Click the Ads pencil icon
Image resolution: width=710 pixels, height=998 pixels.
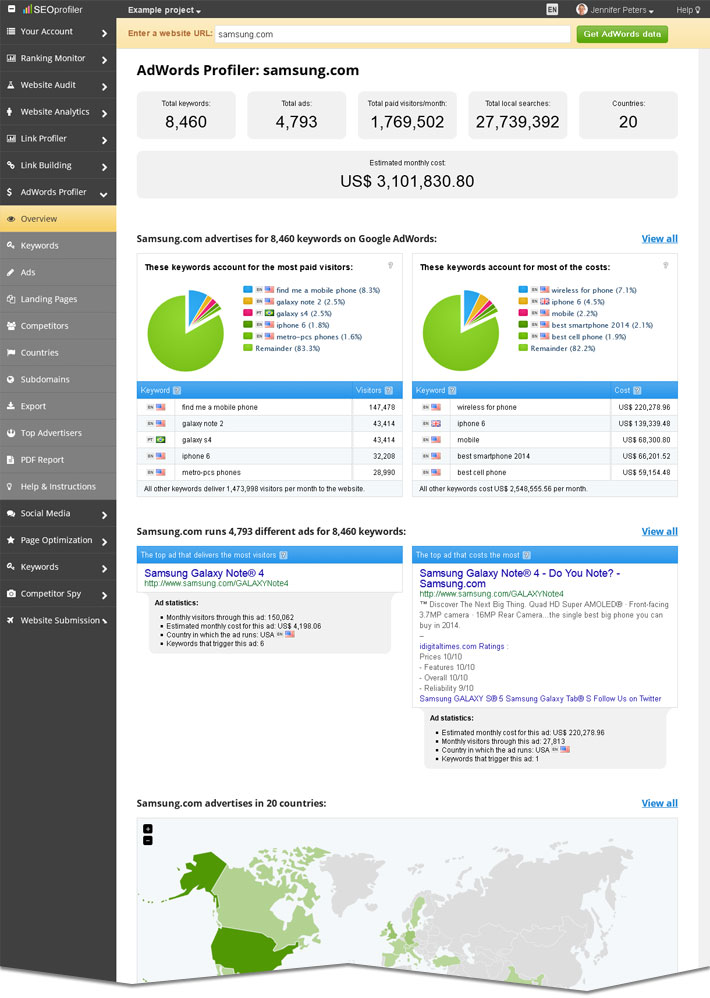coord(11,272)
